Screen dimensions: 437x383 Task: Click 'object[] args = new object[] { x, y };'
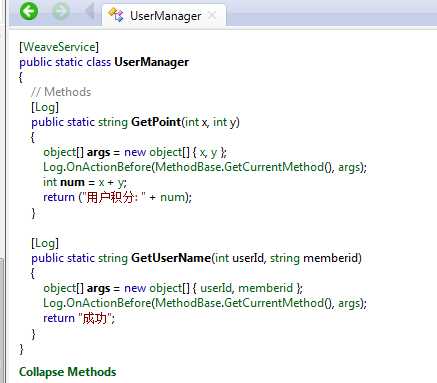pos(135,152)
